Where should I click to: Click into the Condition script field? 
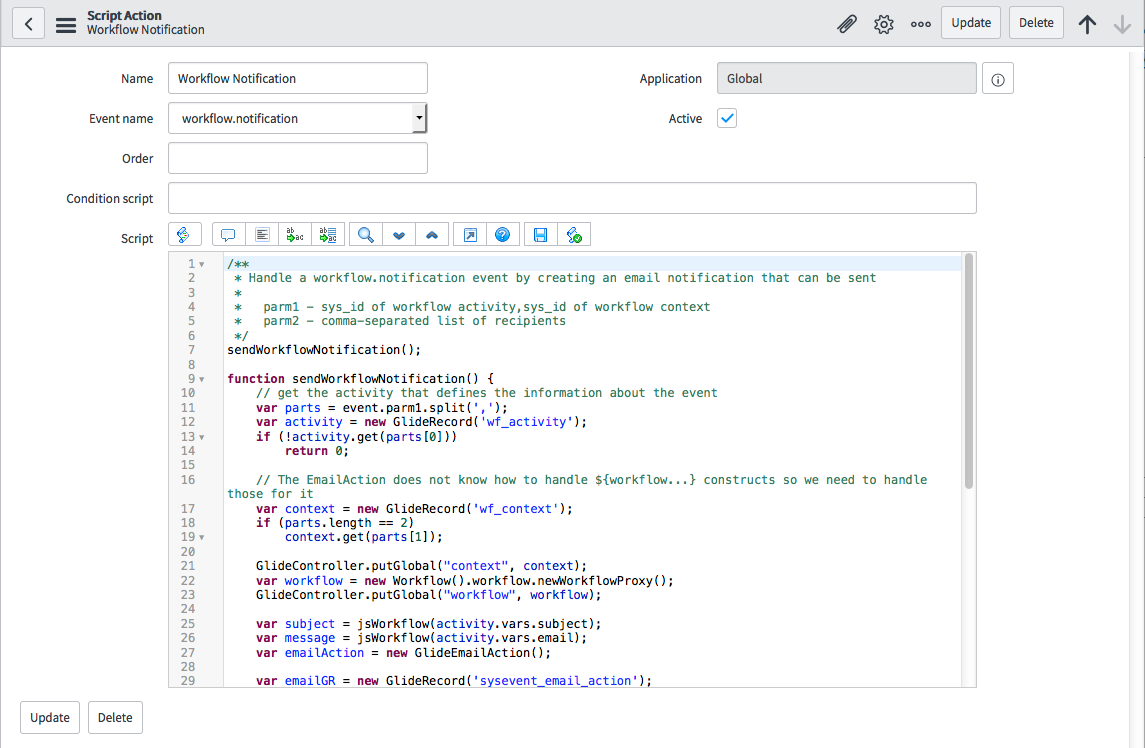pyautogui.click(x=572, y=198)
